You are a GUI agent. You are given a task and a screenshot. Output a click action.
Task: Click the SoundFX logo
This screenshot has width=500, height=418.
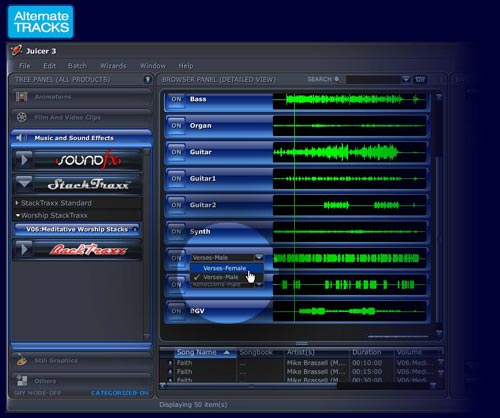pyautogui.click(x=88, y=160)
